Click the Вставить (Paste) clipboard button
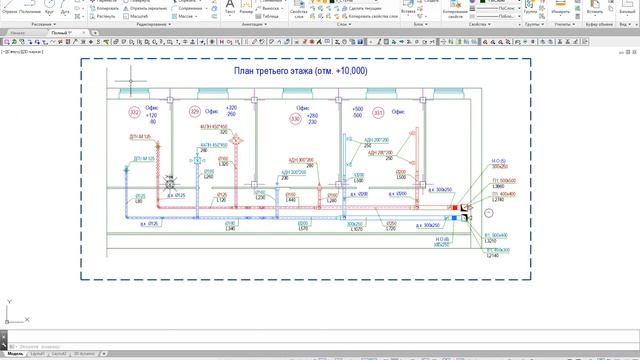 (595, 7)
